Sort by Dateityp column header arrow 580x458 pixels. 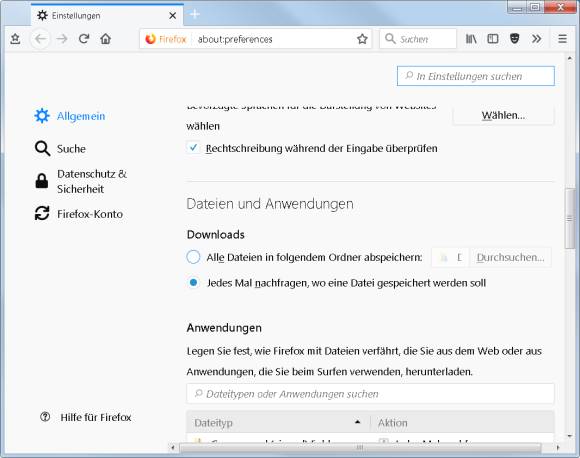click(x=357, y=422)
